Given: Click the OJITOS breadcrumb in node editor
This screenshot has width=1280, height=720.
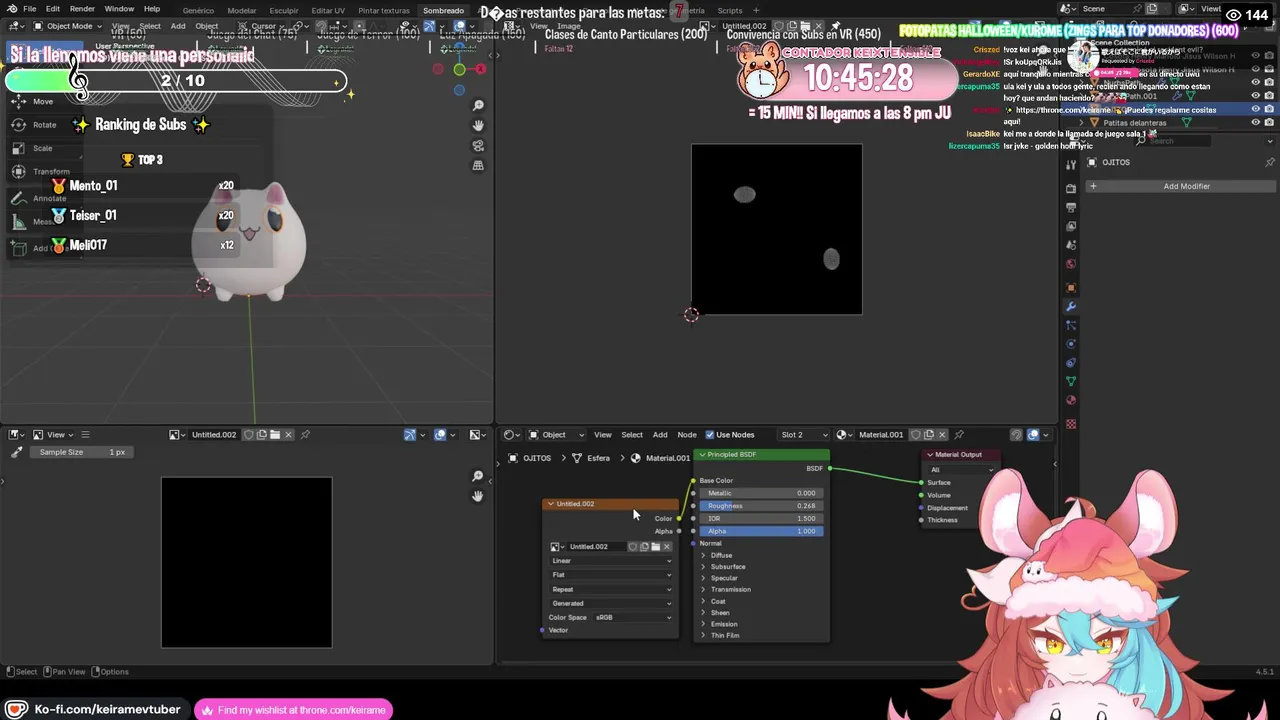Looking at the screenshot, I should point(537,458).
